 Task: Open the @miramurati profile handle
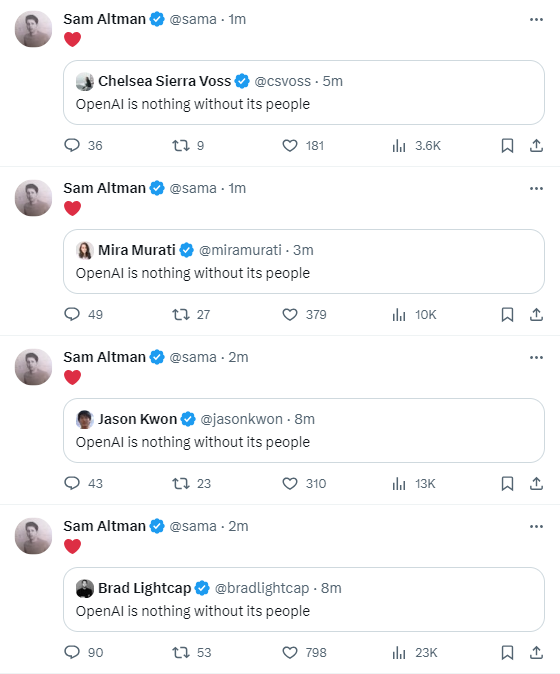pyautogui.click(x=240, y=250)
